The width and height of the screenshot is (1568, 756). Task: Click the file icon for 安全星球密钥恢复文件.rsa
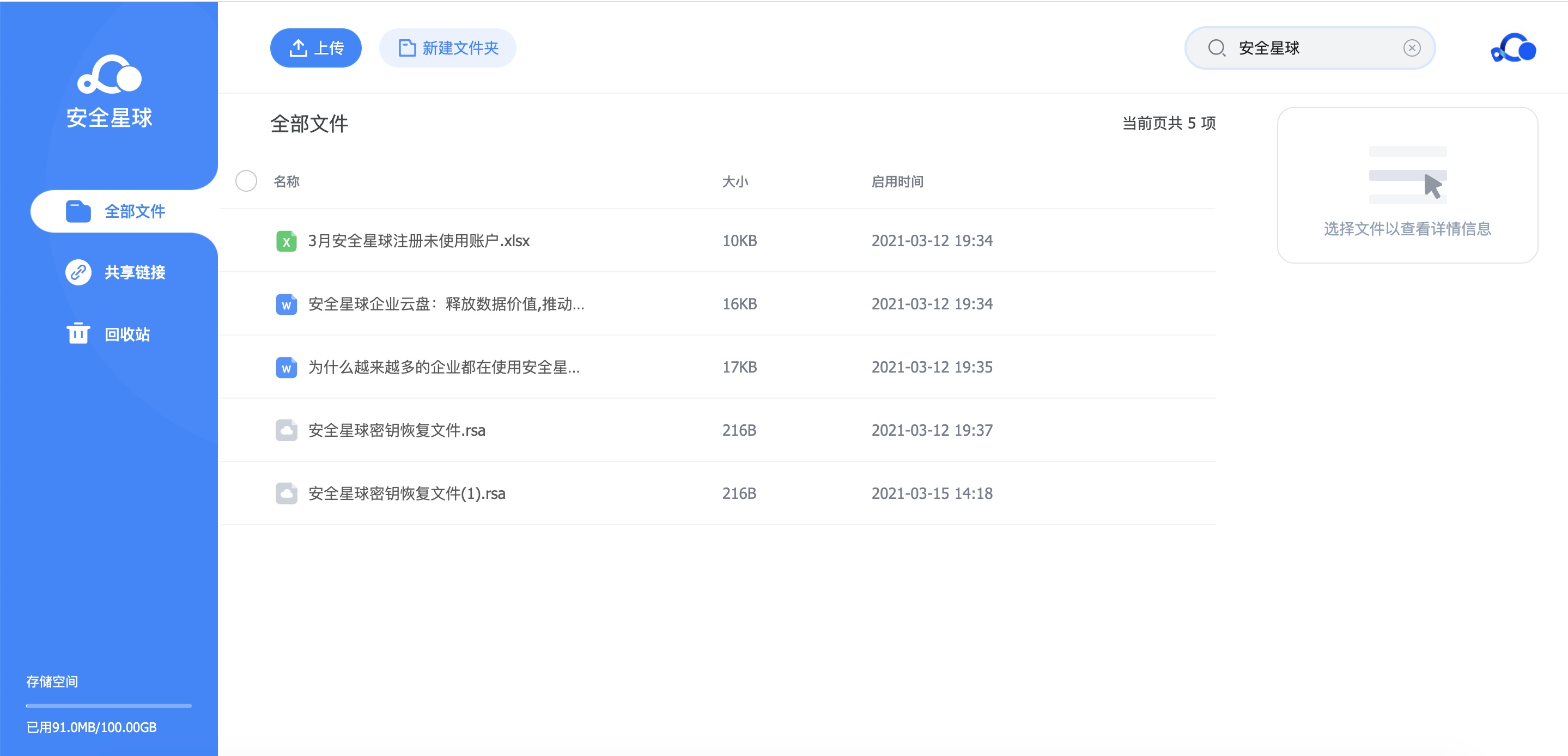point(286,430)
